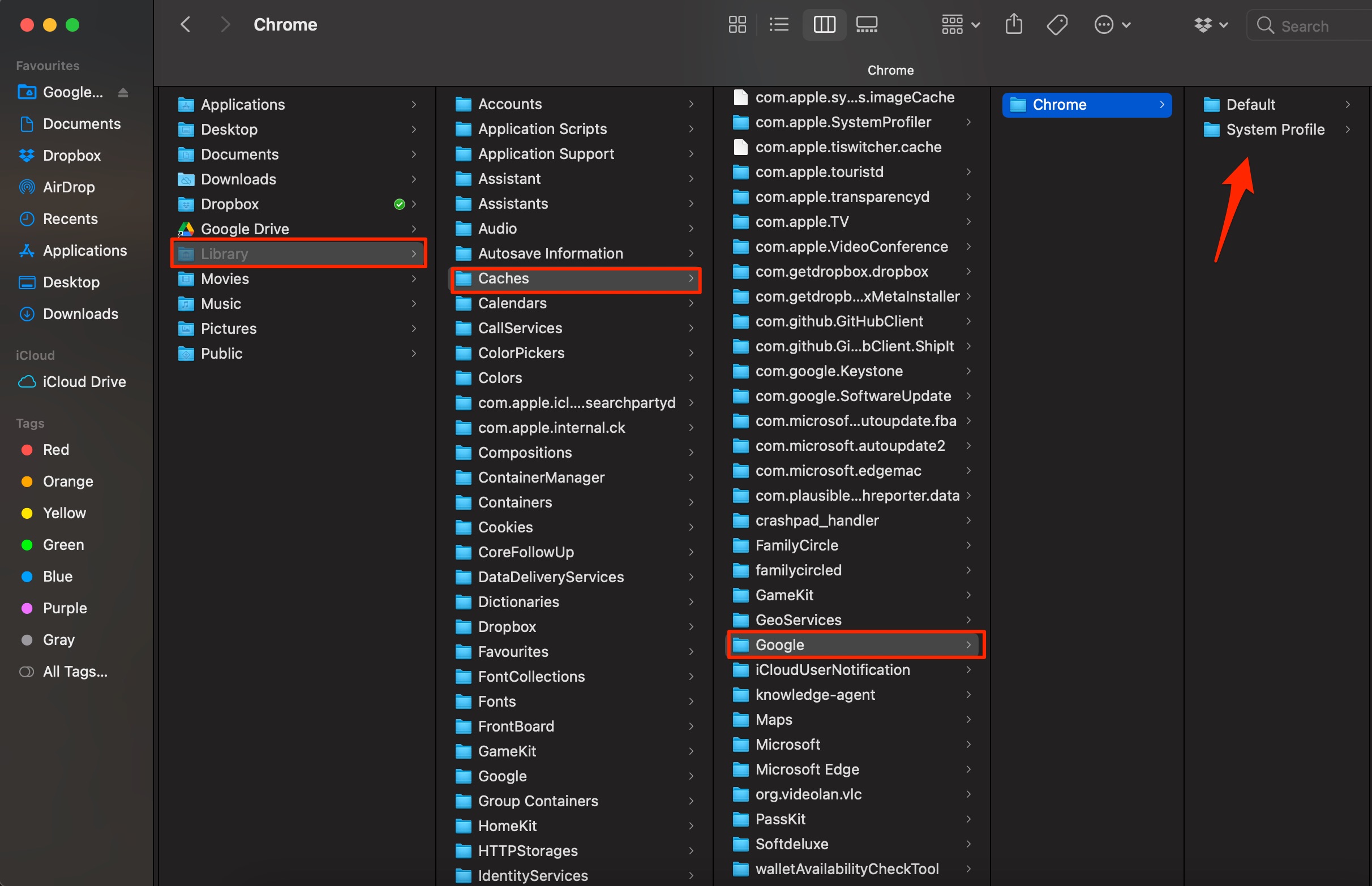Select the Containers folder icon
This screenshot has height=886, width=1372.
coord(464,502)
